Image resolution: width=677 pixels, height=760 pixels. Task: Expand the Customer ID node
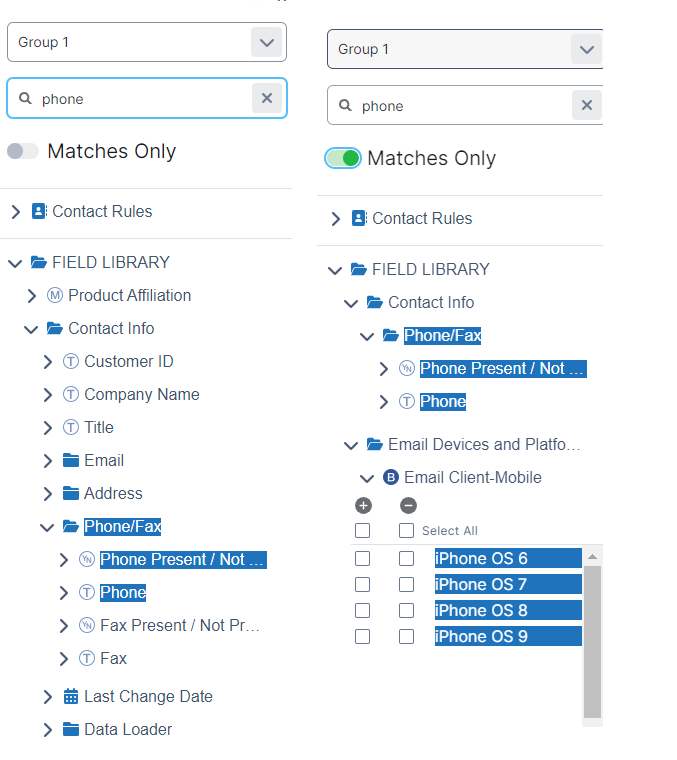pyautogui.click(x=48, y=362)
